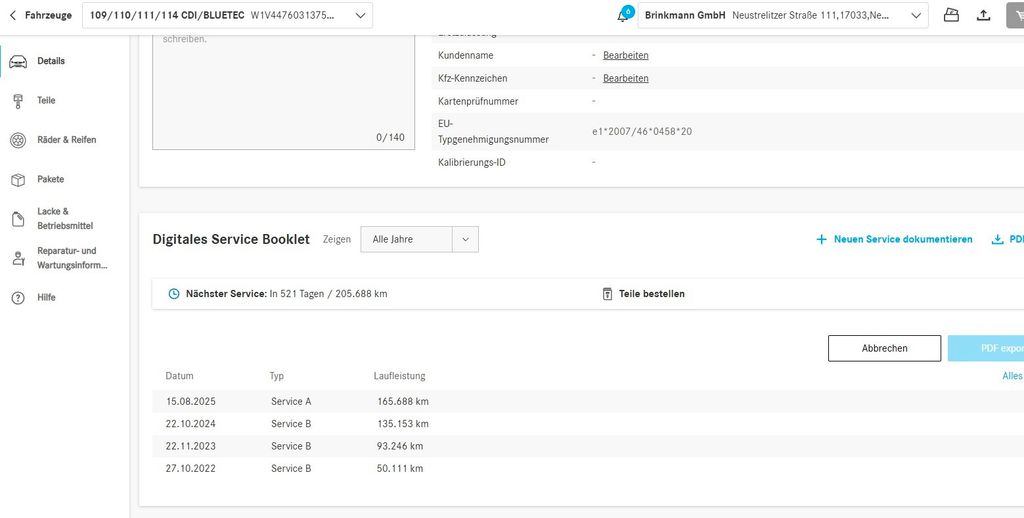Click Bearbeiten next to Kundenname
The image size is (1024, 518).
coord(625,55)
